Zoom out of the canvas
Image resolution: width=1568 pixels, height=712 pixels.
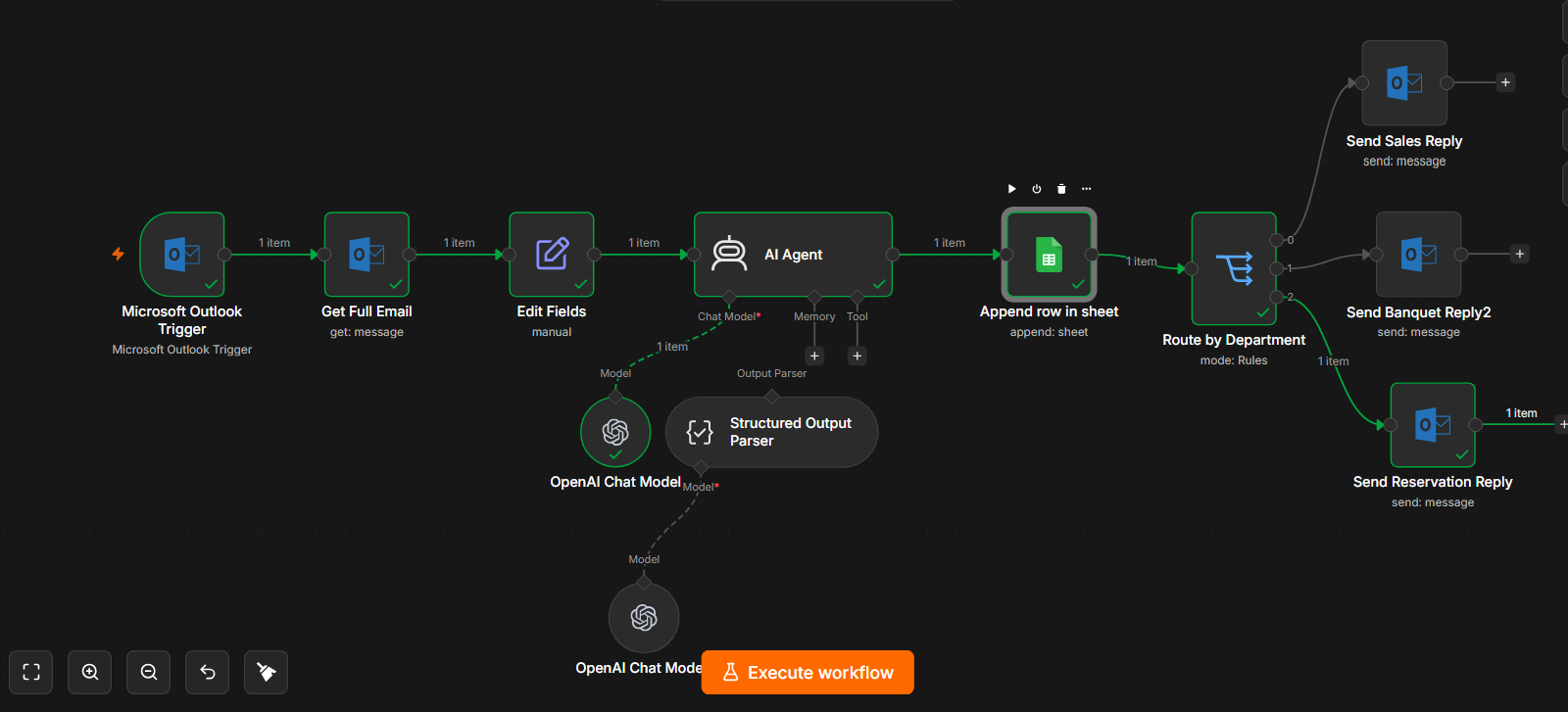149,672
